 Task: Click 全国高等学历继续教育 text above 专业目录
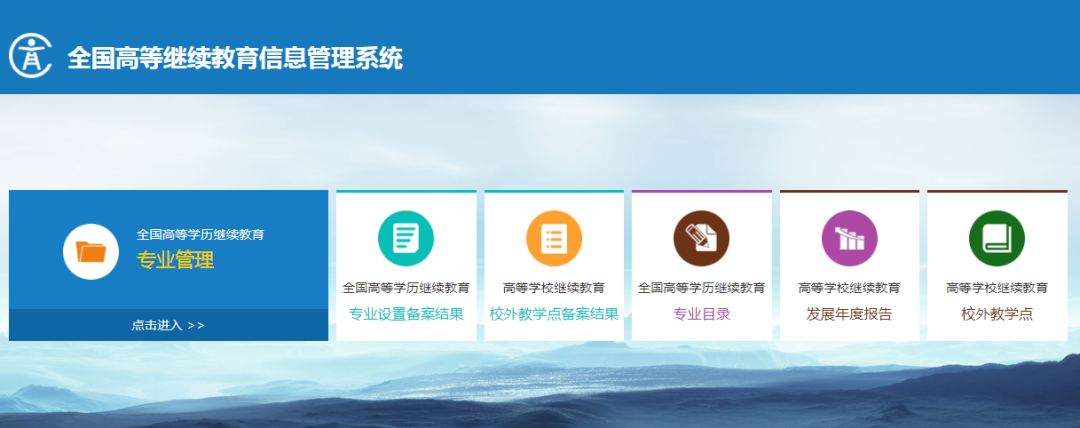[701, 288]
